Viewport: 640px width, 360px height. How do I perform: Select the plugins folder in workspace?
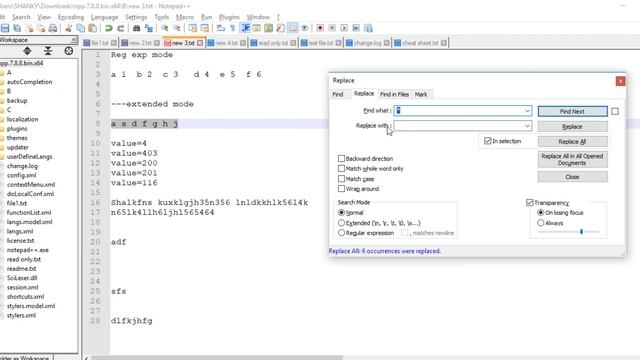17,129
